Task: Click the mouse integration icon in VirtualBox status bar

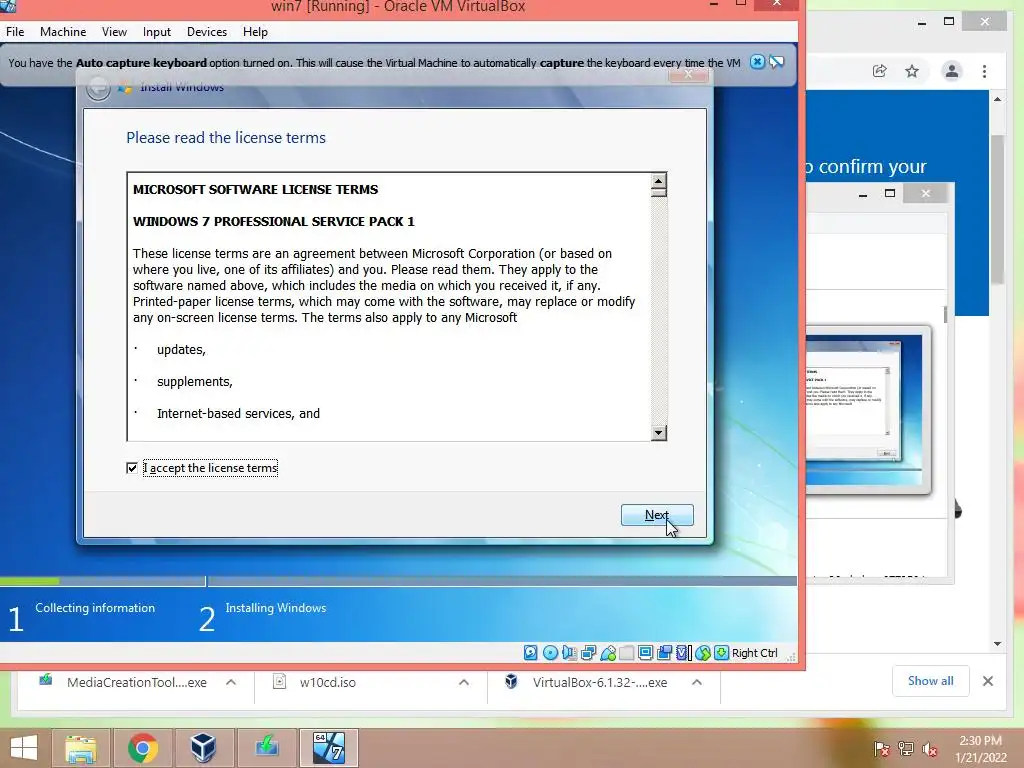Action: 703,652
